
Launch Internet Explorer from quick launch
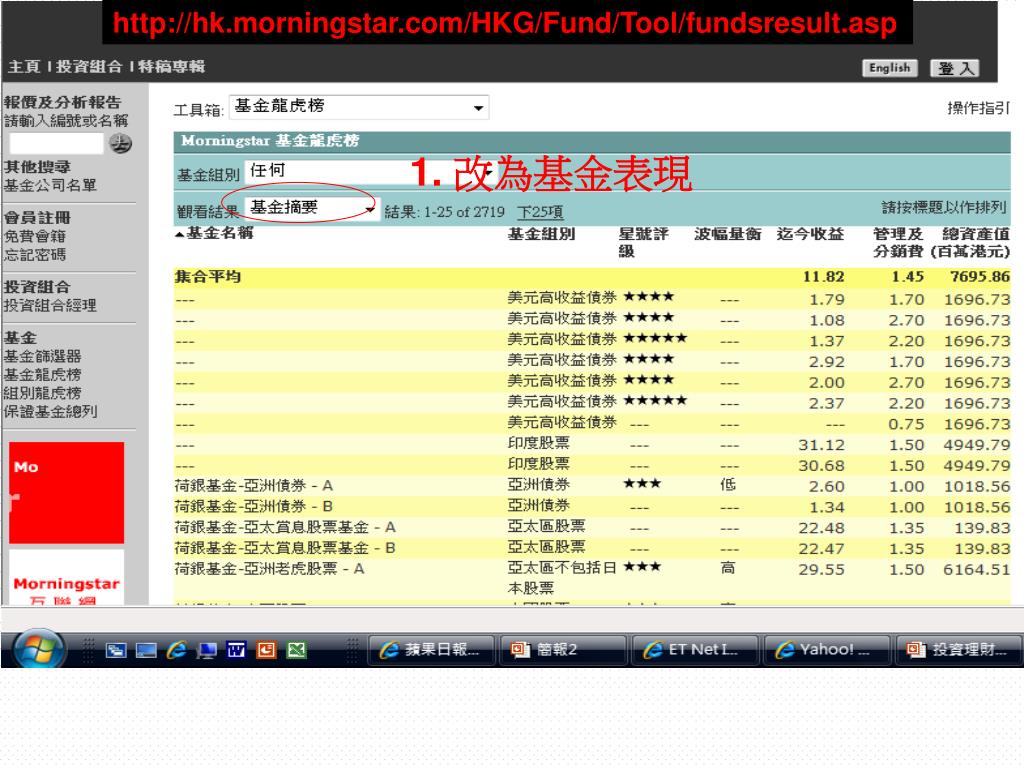pyautogui.click(x=176, y=650)
